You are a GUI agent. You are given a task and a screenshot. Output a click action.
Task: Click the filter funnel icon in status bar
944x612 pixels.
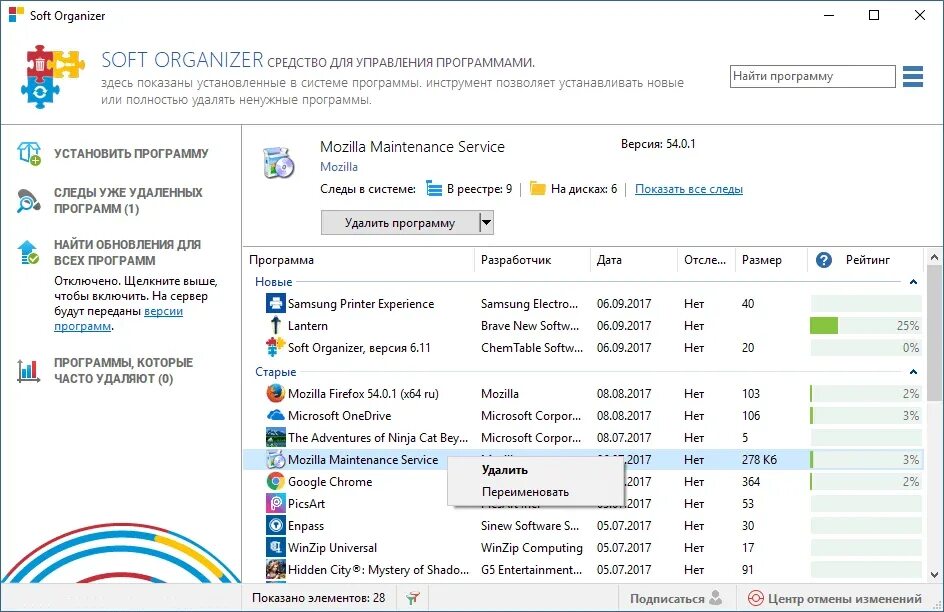click(x=412, y=598)
